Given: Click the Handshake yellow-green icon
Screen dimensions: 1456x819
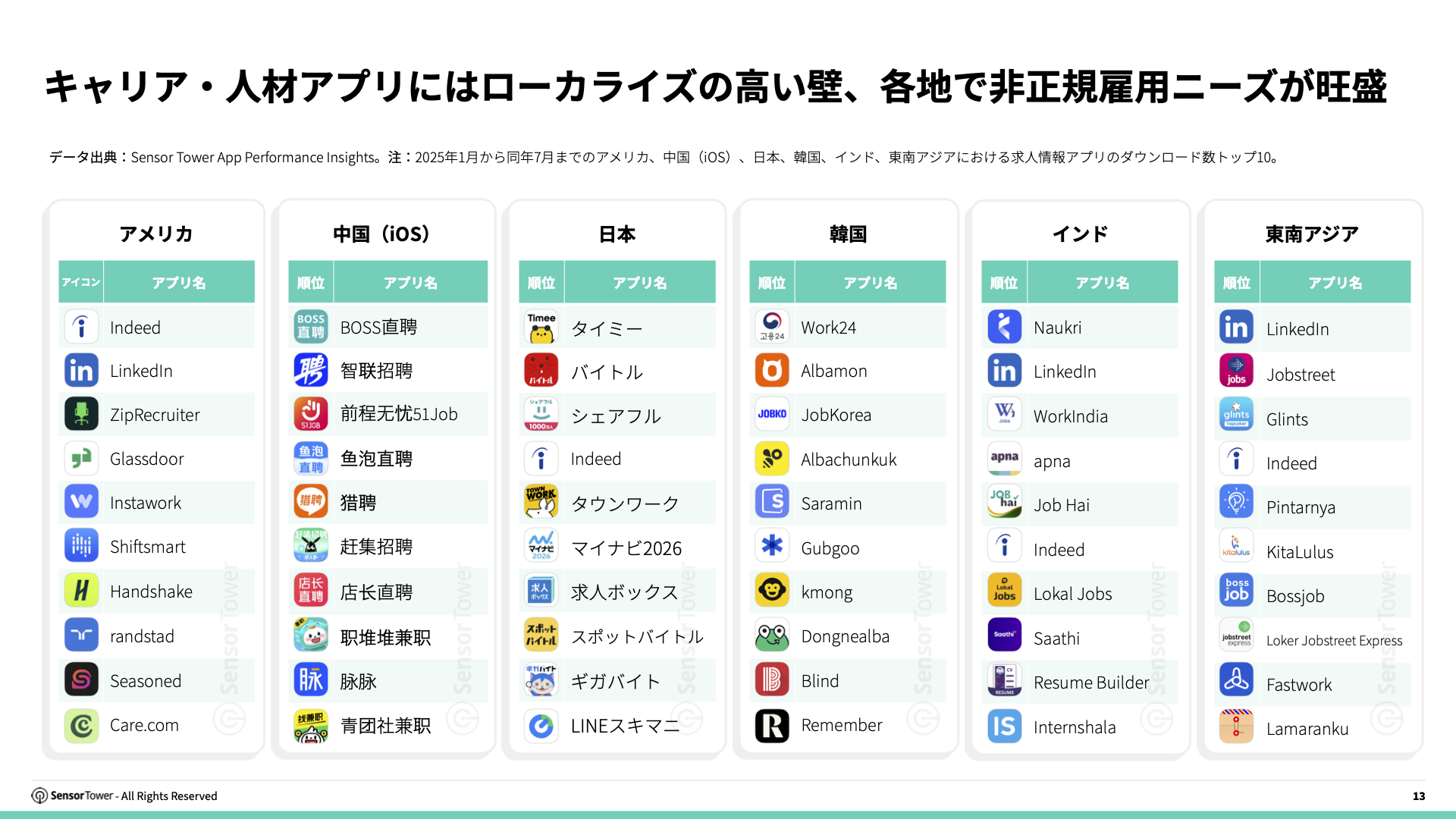Looking at the screenshot, I should pyautogui.click(x=81, y=591).
